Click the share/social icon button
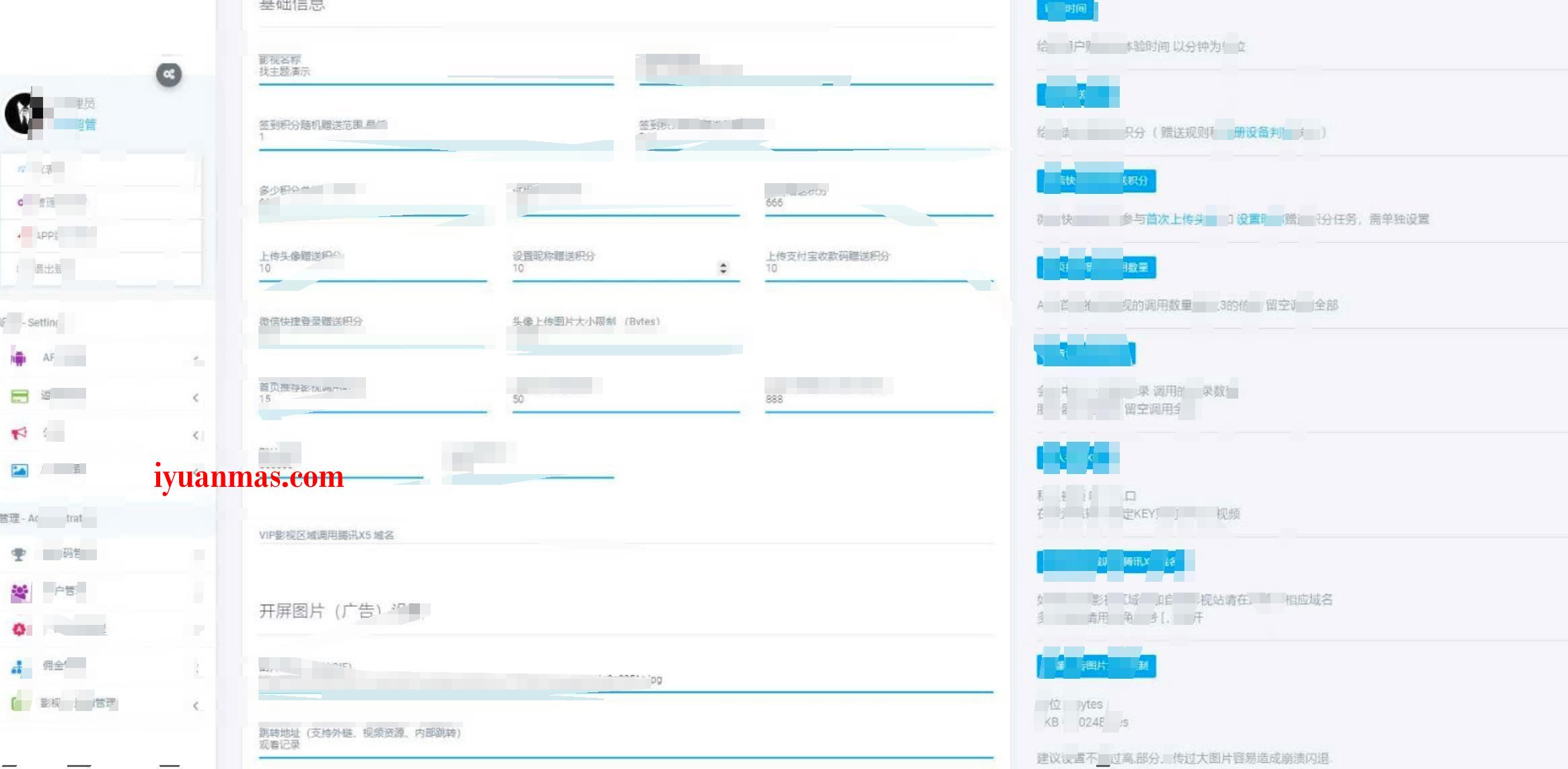The image size is (1568, 769). [167, 73]
